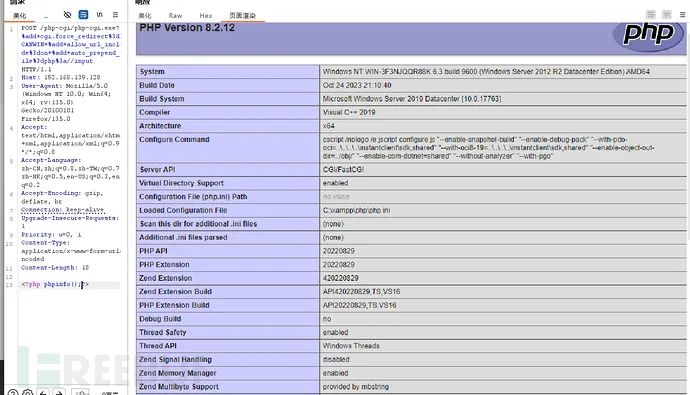Select the 页面渲染 render tab in response panel
Screen dimensions: 690x395
pos(242,15)
